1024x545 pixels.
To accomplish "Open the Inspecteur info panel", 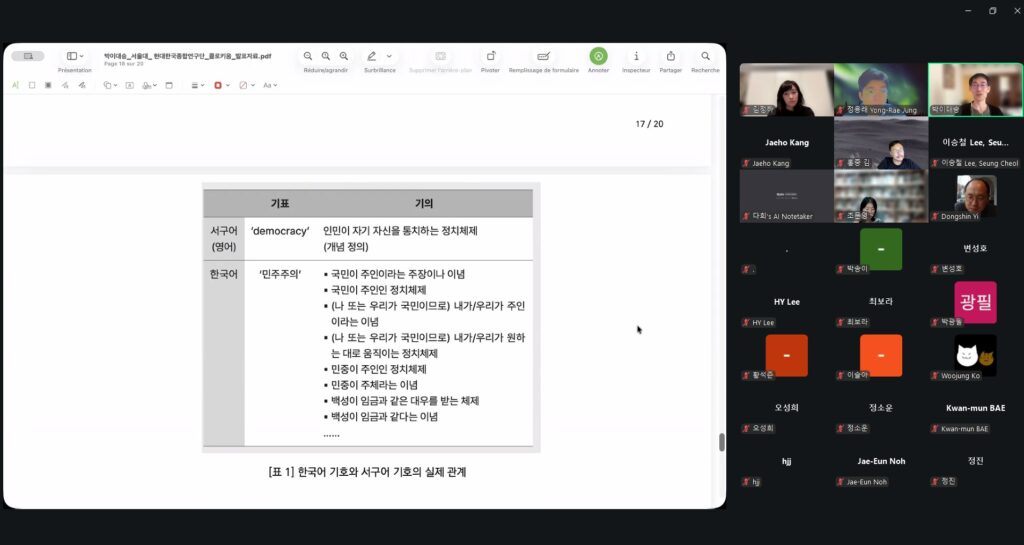I will pos(636,56).
